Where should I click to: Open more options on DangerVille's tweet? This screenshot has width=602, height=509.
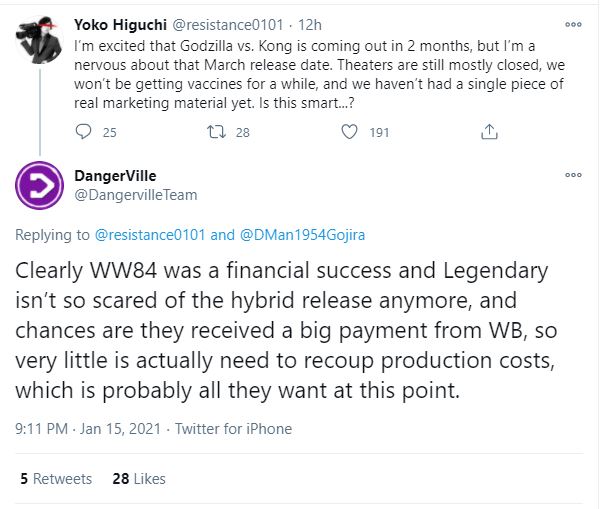[x=573, y=175]
